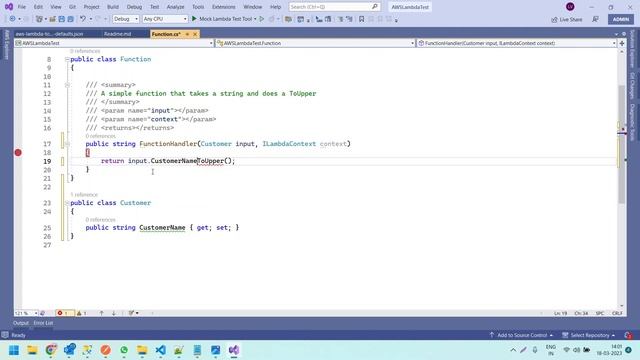
Task: Open the Feedback icon next to Live Share
Action: click(x=596, y=19)
